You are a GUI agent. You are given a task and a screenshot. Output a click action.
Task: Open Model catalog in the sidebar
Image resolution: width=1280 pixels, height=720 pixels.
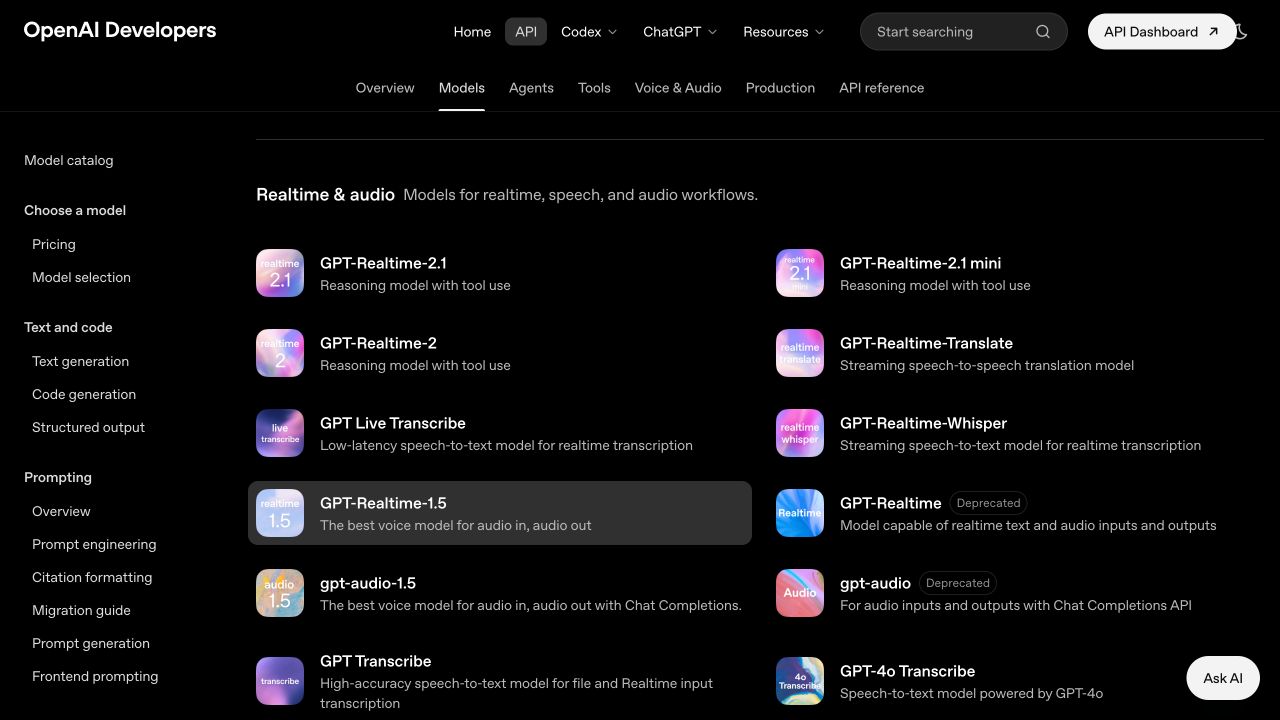69,160
